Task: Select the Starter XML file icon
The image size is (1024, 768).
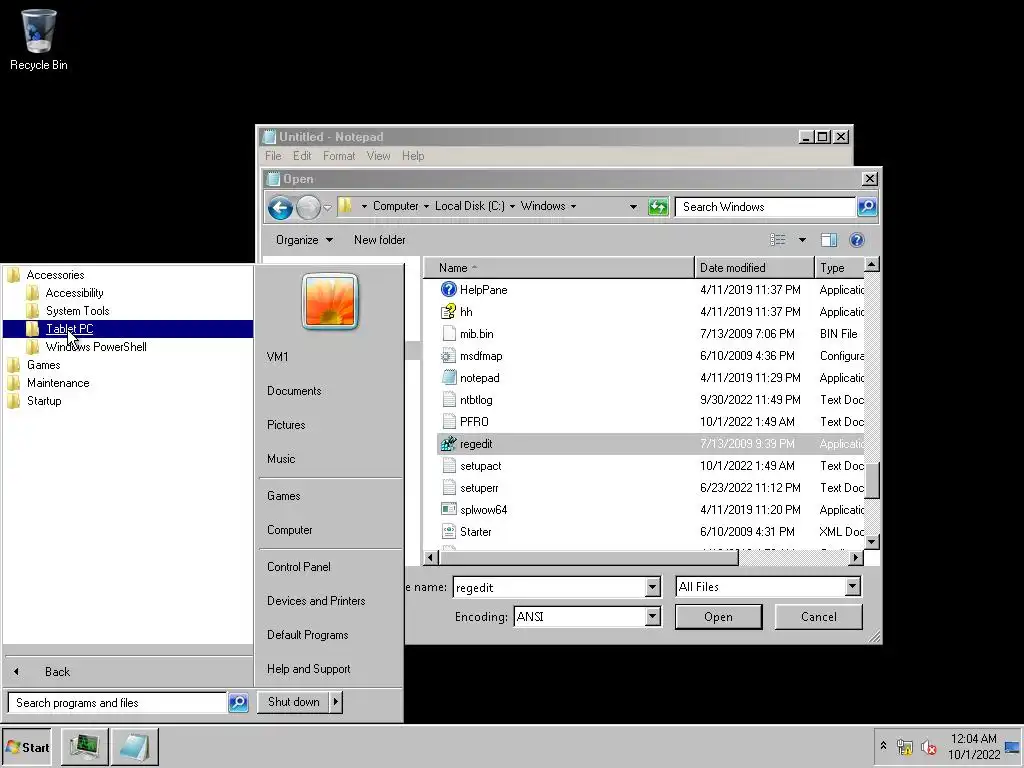Action: click(x=449, y=532)
